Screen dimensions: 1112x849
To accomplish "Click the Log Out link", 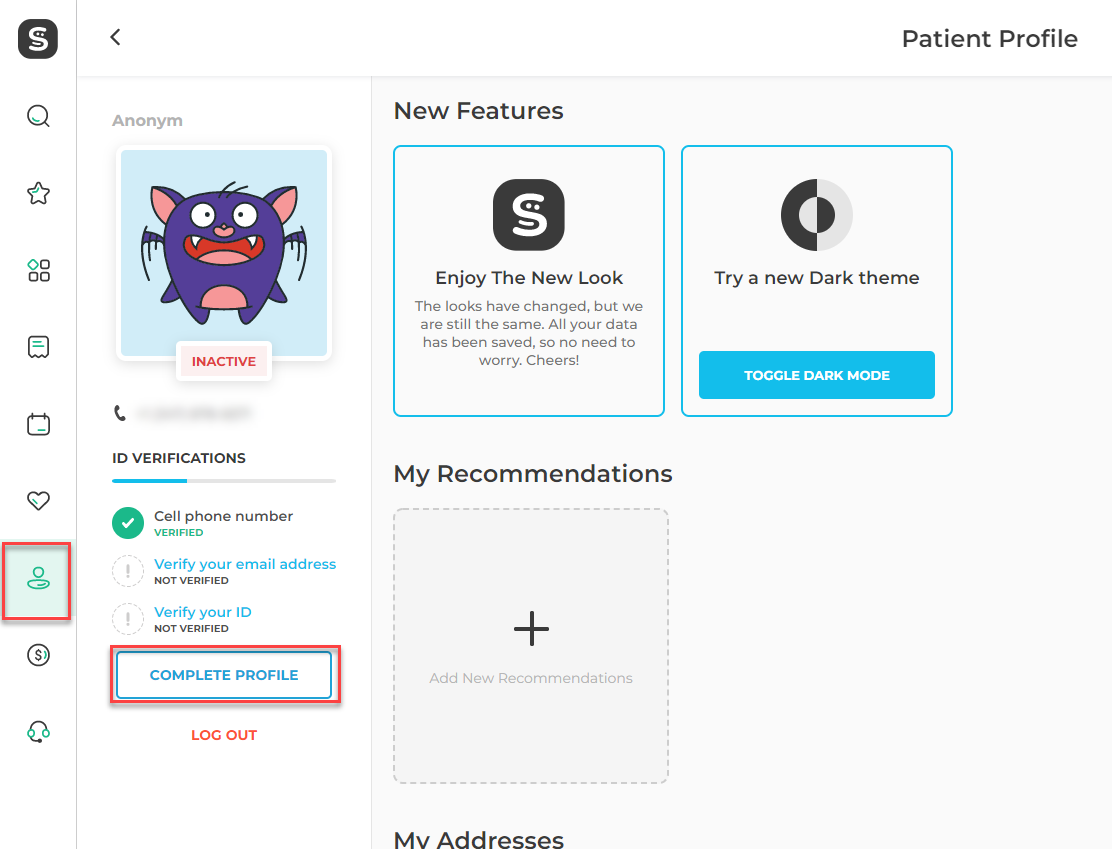I will pyautogui.click(x=224, y=736).
